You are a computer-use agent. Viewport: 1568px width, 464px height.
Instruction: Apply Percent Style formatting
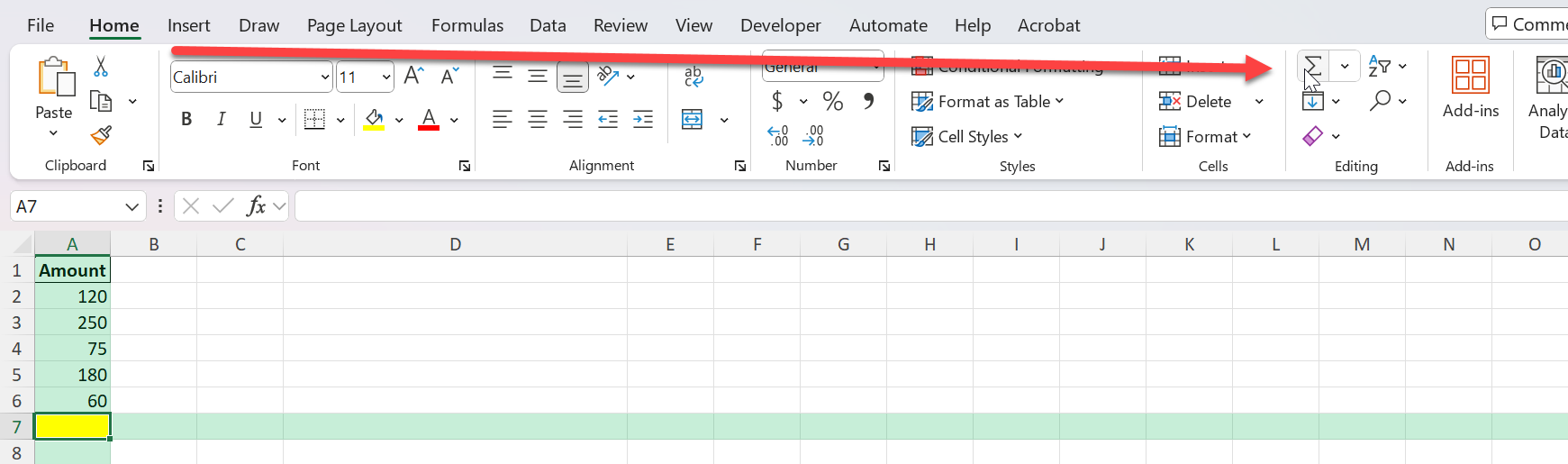[x=833, y=102]
